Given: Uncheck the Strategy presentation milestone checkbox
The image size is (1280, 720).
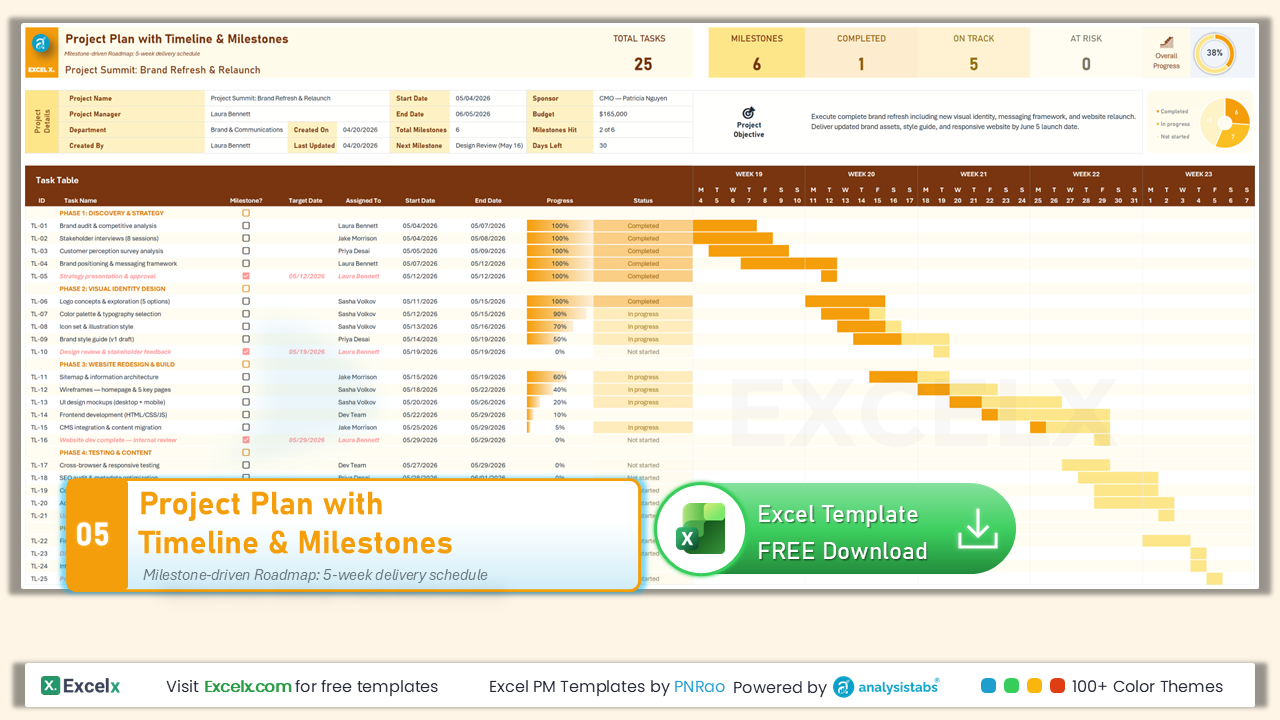Looking at the screenshot, I should (246, 276).
